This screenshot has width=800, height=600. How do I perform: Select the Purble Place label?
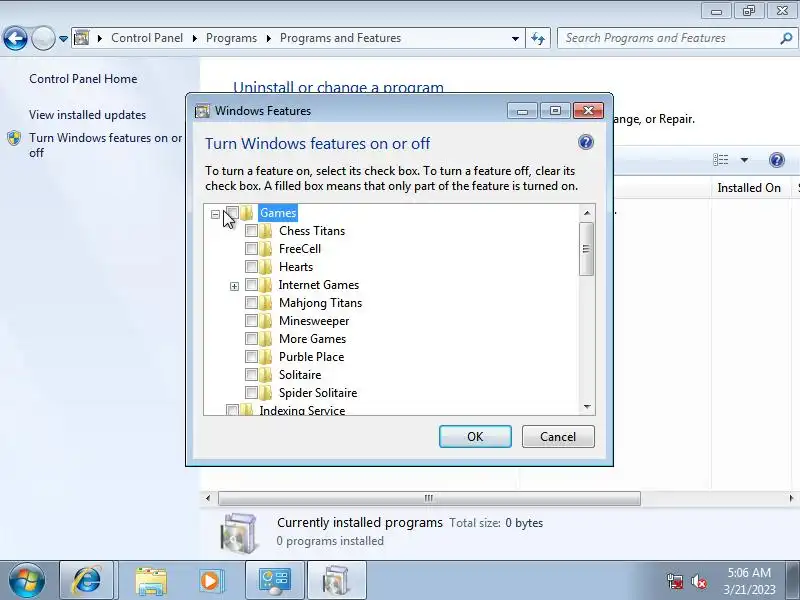pyautogui.click(x=311, y=357)
